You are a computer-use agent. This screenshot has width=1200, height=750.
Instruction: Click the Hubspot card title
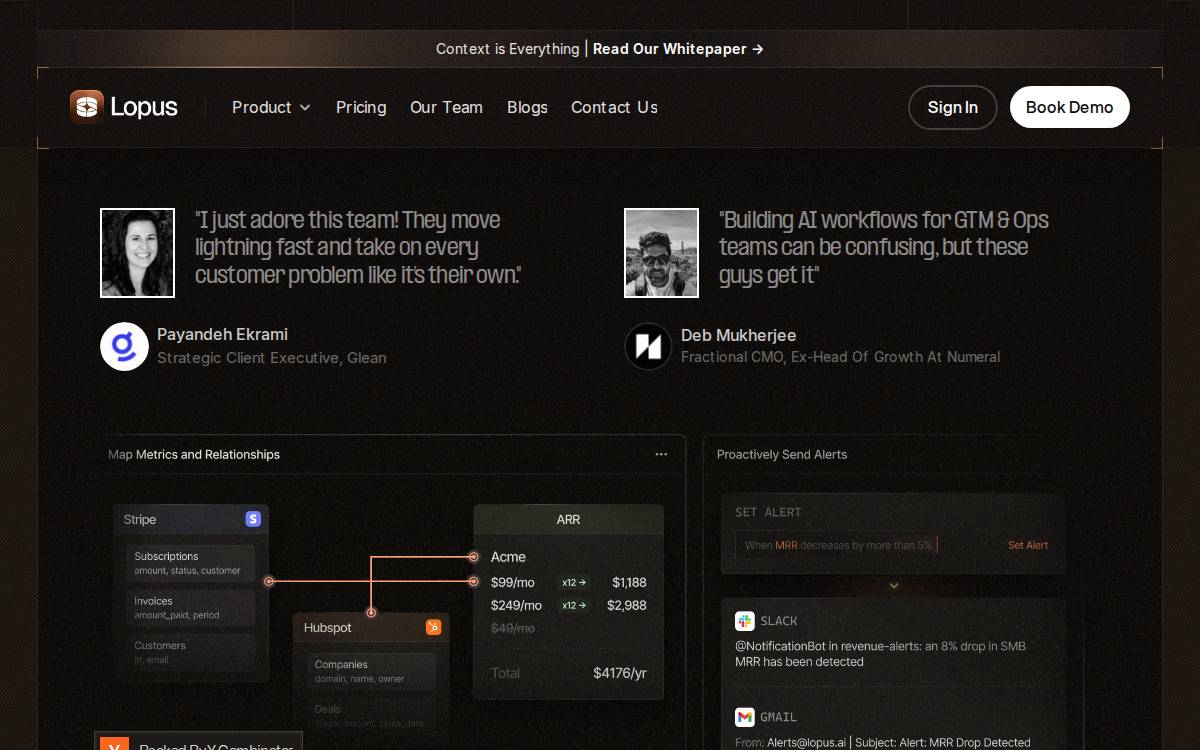coord(328,627)
